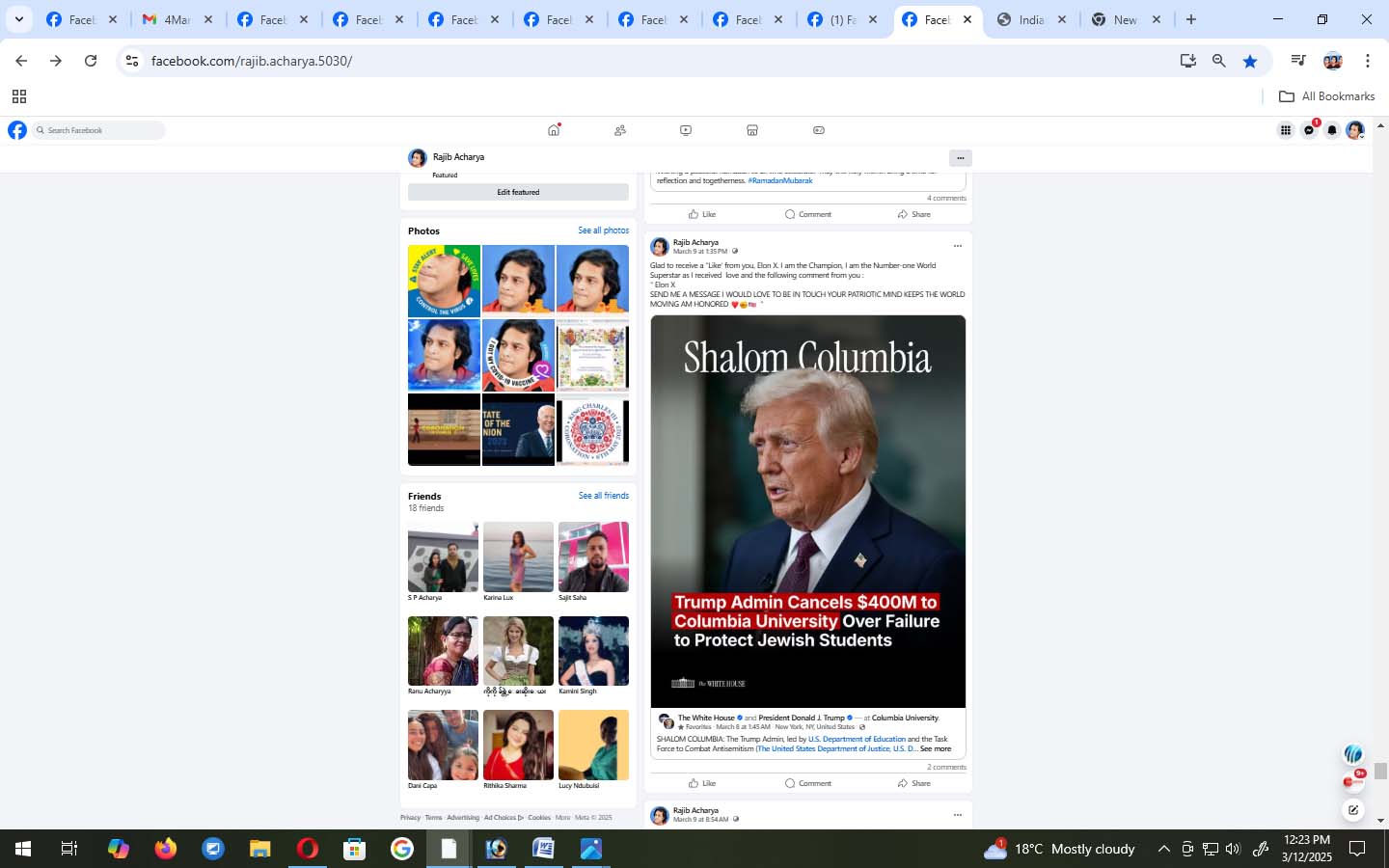Open King Charles coronation emblem photo
This screenshot has height=868, width=1389.
[x=592, y=429]
